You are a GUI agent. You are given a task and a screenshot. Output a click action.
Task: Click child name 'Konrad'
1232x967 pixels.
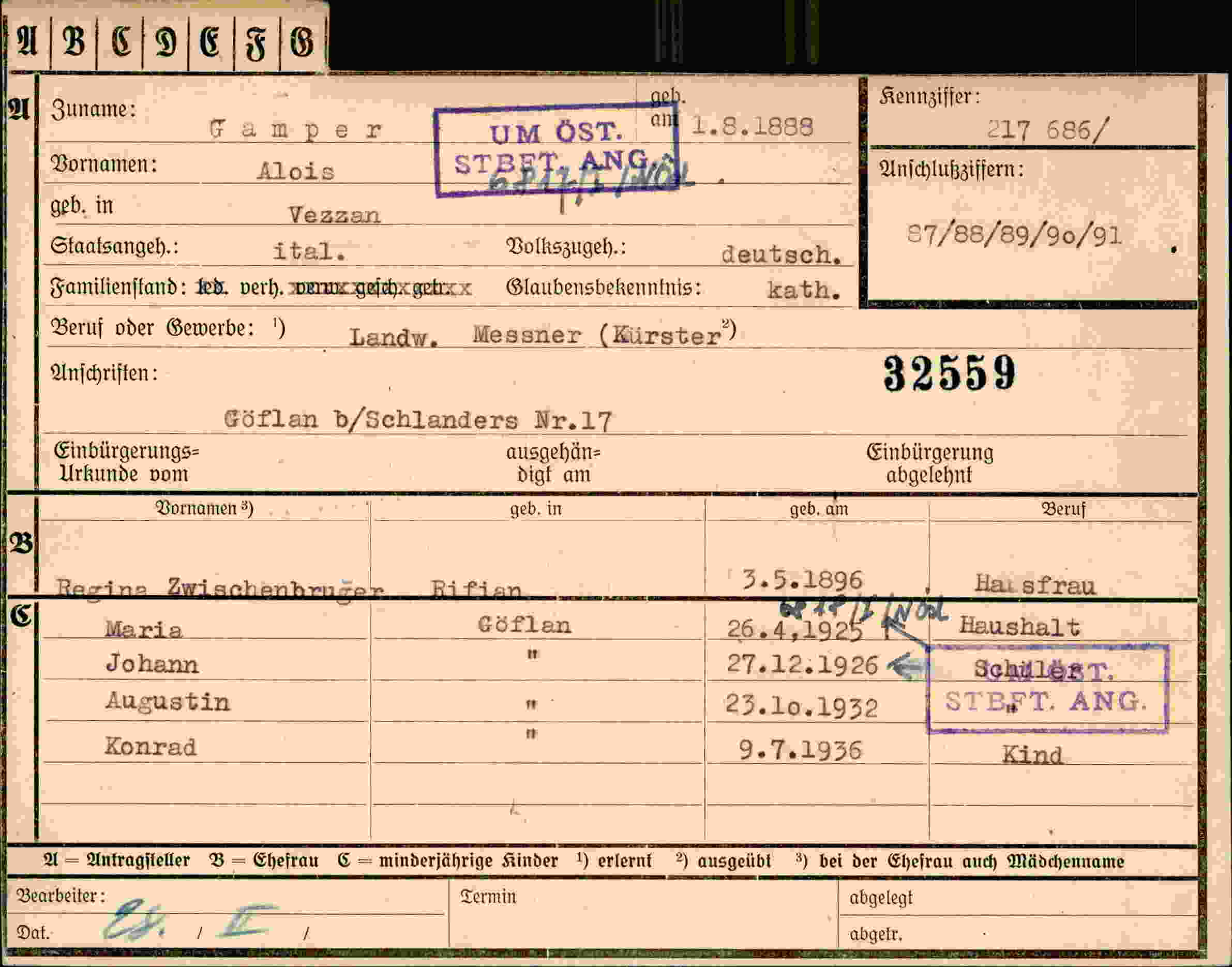[x=151, y=746]
